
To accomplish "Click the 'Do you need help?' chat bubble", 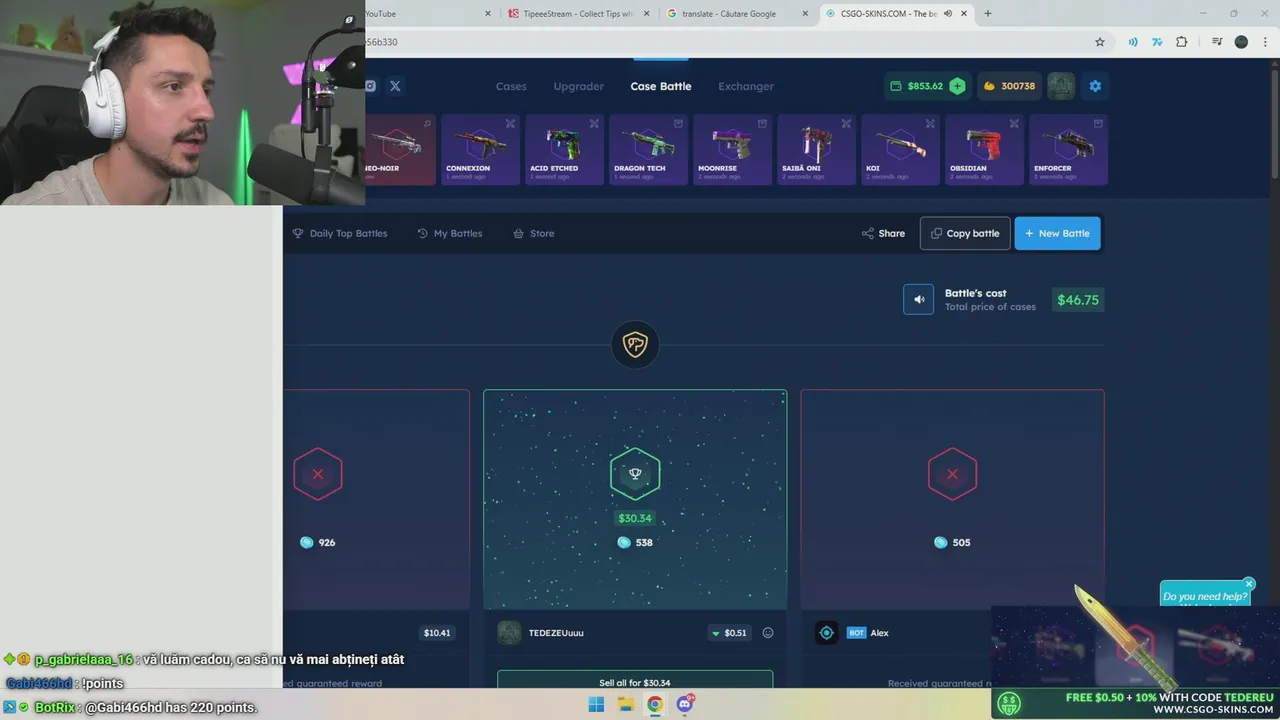I will (1205, 596).
